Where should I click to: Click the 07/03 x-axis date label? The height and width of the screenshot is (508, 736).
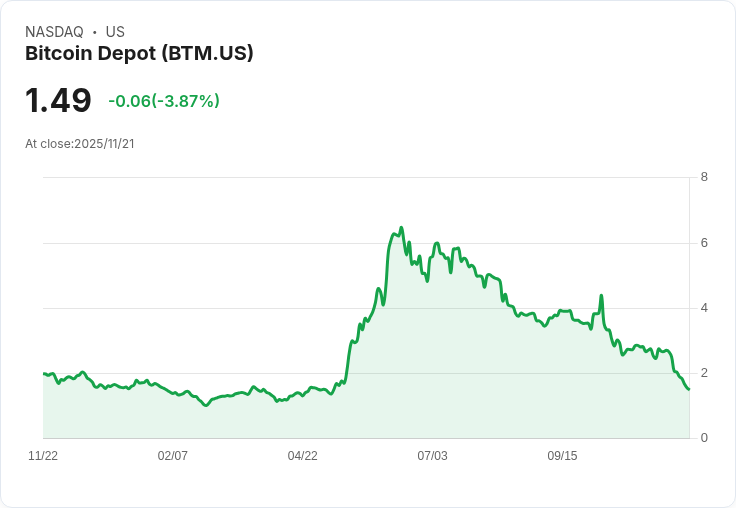[x=432, y=456]
